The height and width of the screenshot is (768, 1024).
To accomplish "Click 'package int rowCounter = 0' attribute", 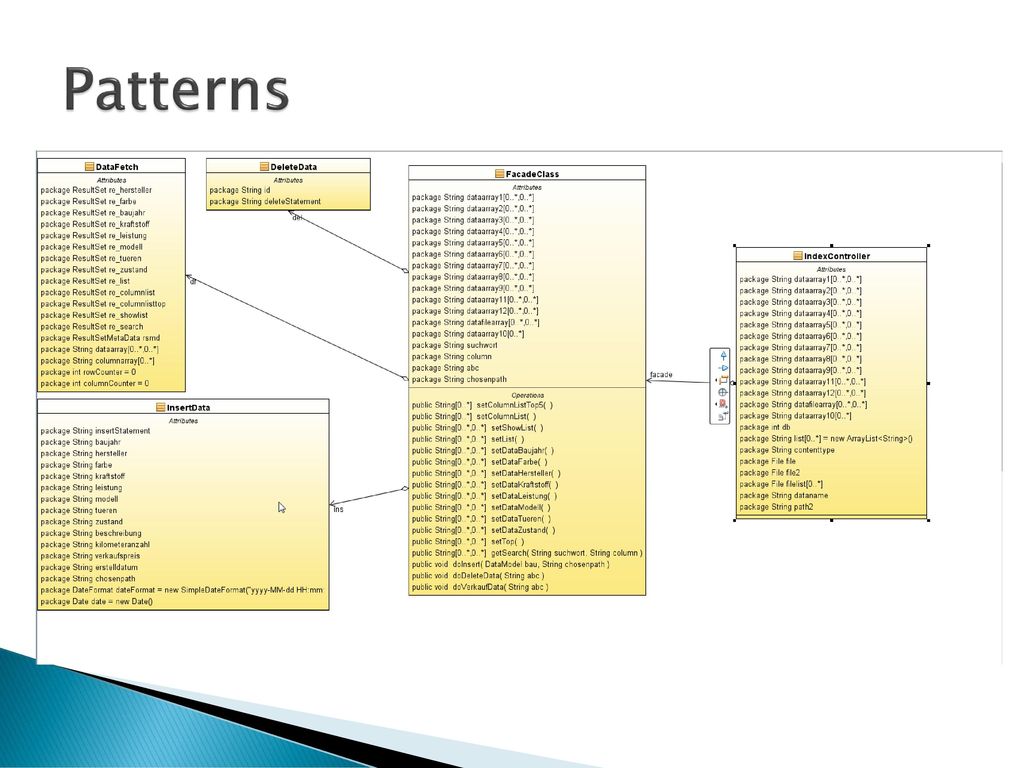I will 88,372.
